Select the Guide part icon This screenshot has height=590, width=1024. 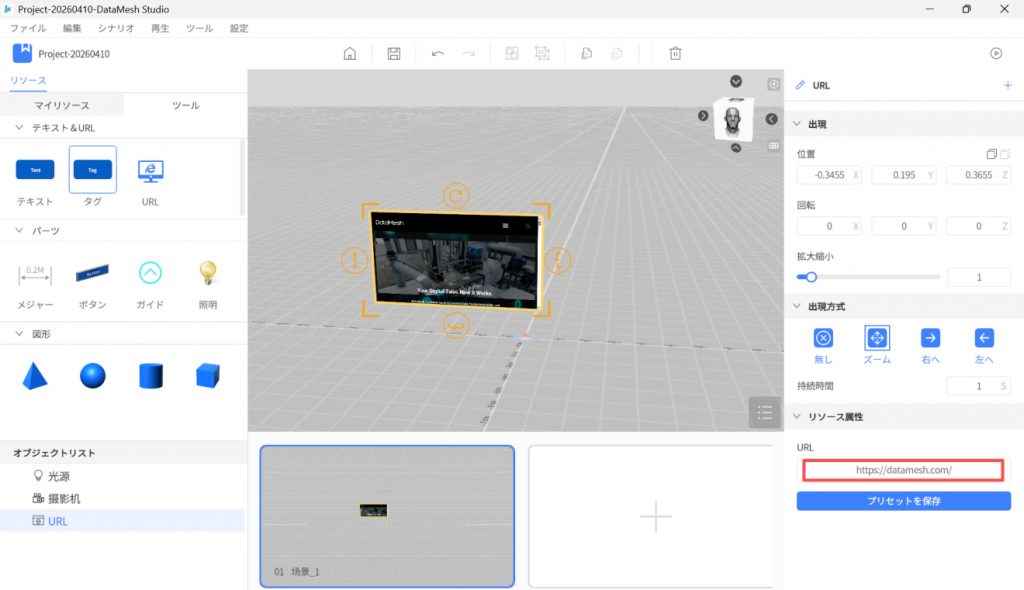pos(150,273)
